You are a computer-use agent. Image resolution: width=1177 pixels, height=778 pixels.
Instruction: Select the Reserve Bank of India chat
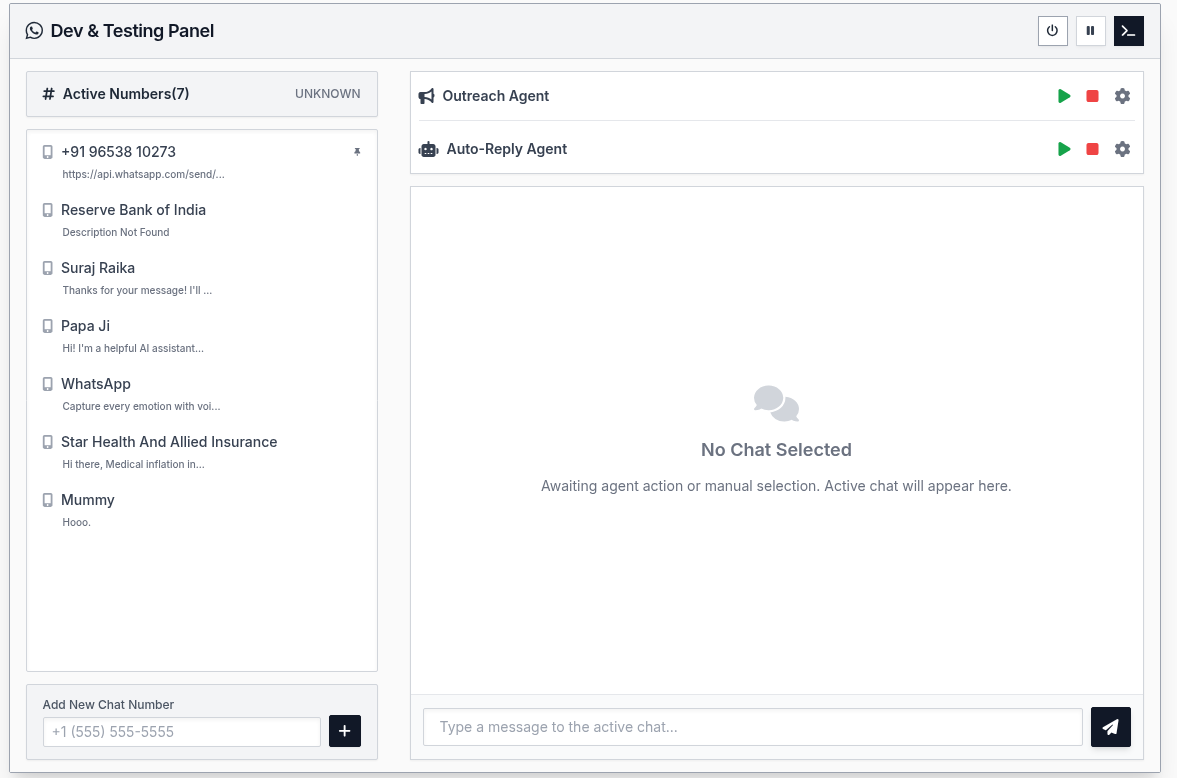pos(133,210)
